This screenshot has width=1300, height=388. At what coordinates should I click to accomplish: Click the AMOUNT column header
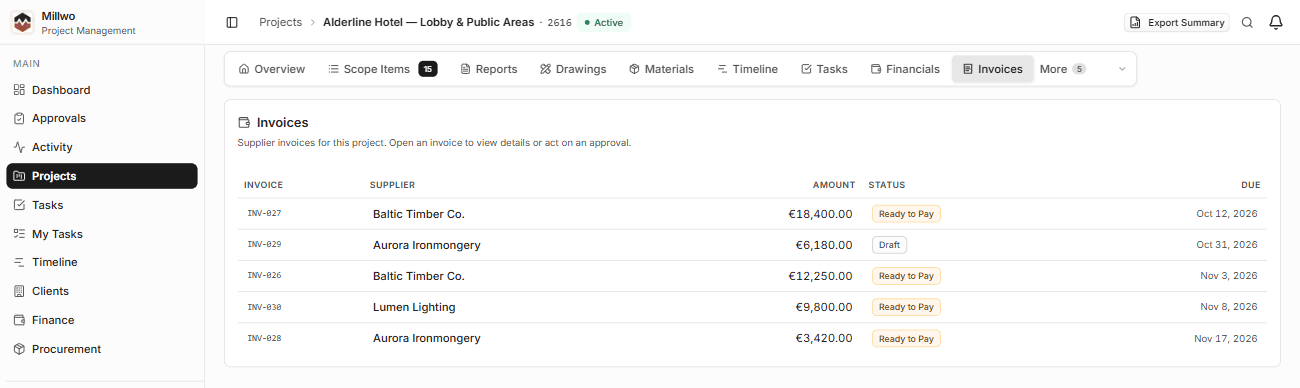point(834,185)
